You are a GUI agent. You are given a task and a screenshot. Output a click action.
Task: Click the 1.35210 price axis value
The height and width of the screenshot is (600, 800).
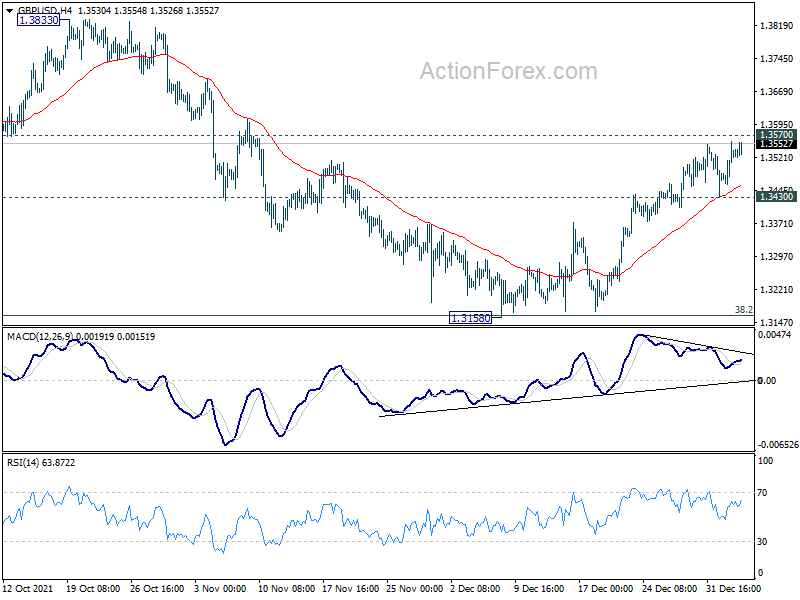pos(777,158)
